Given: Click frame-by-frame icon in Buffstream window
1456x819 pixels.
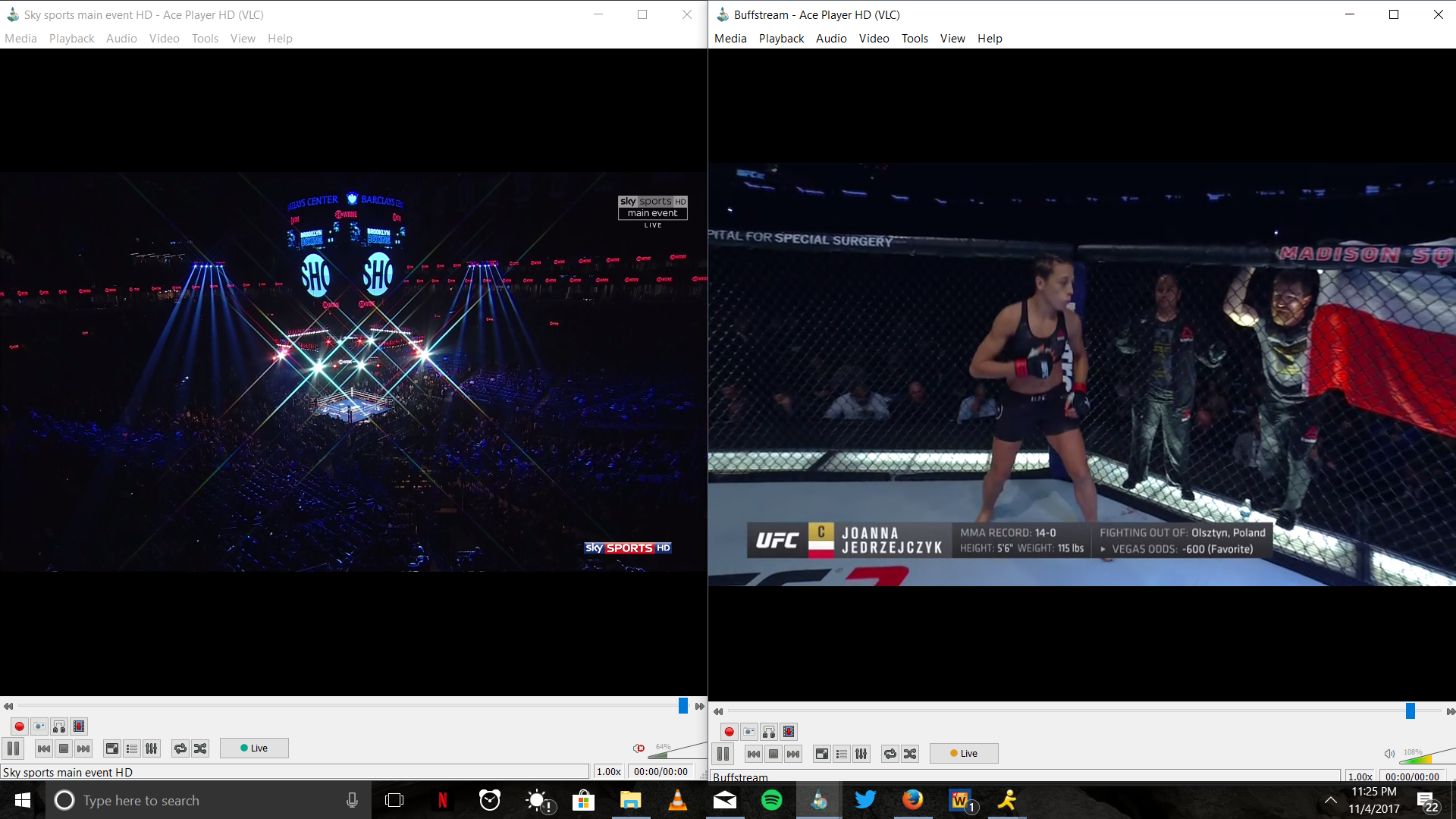Looking at the screenshot, I should 789,732.
